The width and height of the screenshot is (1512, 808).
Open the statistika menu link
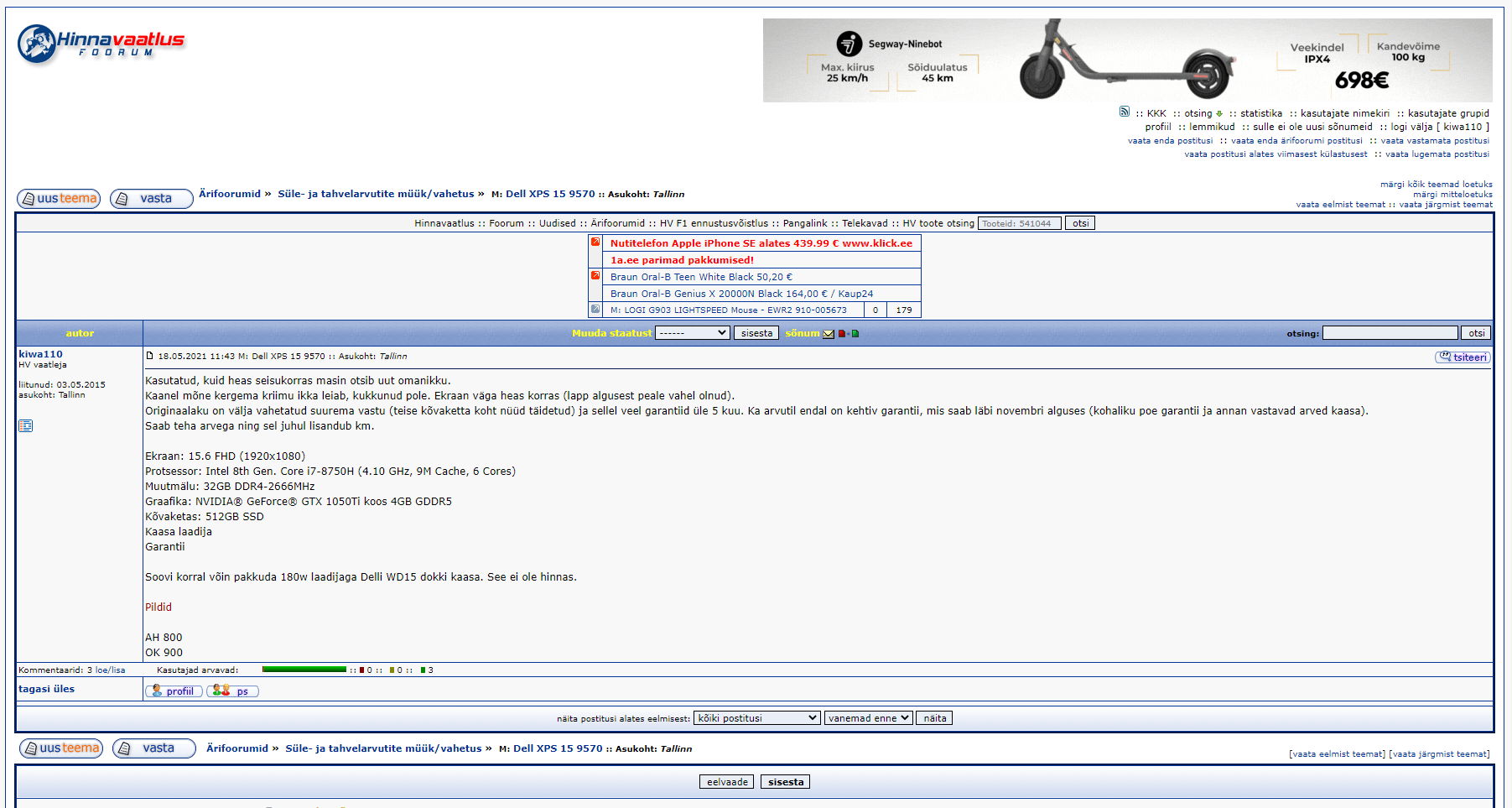pos(1261,113)
